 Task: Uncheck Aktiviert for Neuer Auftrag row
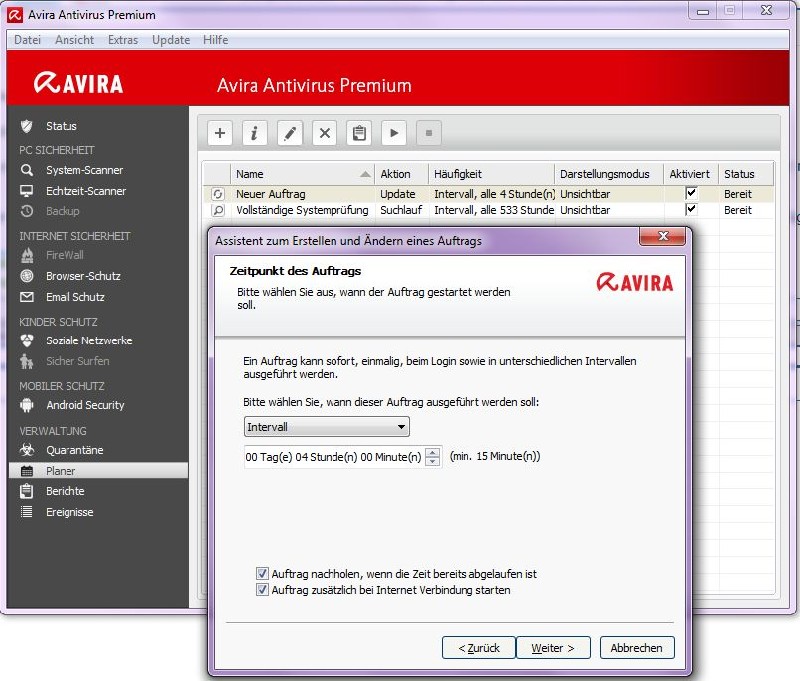pos(690,193)
